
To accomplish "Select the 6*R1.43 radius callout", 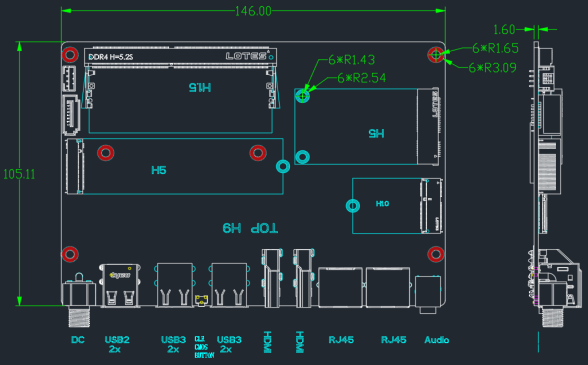I will (x=351, y=60).
